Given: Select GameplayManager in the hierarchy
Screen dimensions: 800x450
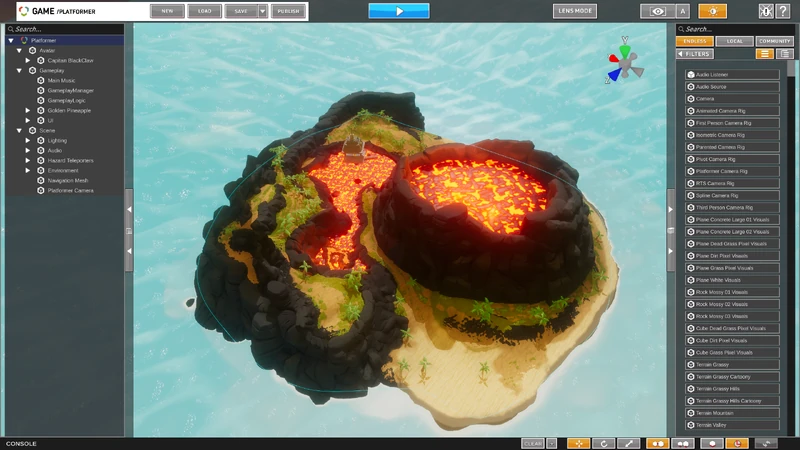Looking at the screenshot, I should coord(70,90).
